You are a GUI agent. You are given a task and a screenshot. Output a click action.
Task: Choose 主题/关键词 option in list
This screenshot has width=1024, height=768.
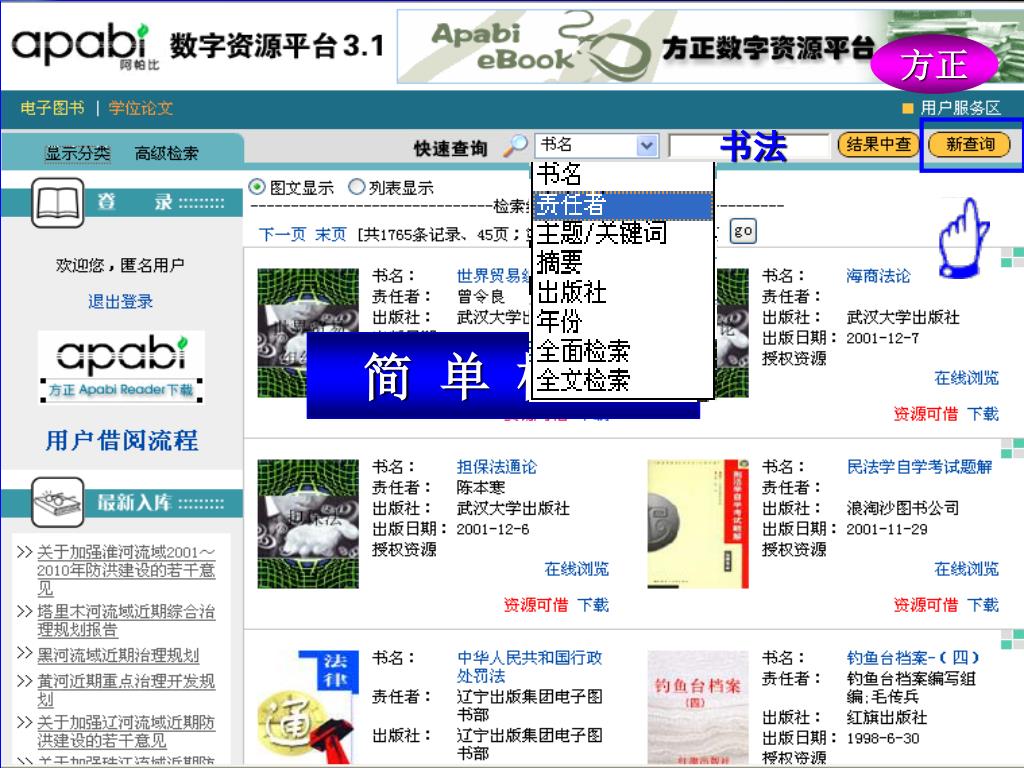pos(623,233)
